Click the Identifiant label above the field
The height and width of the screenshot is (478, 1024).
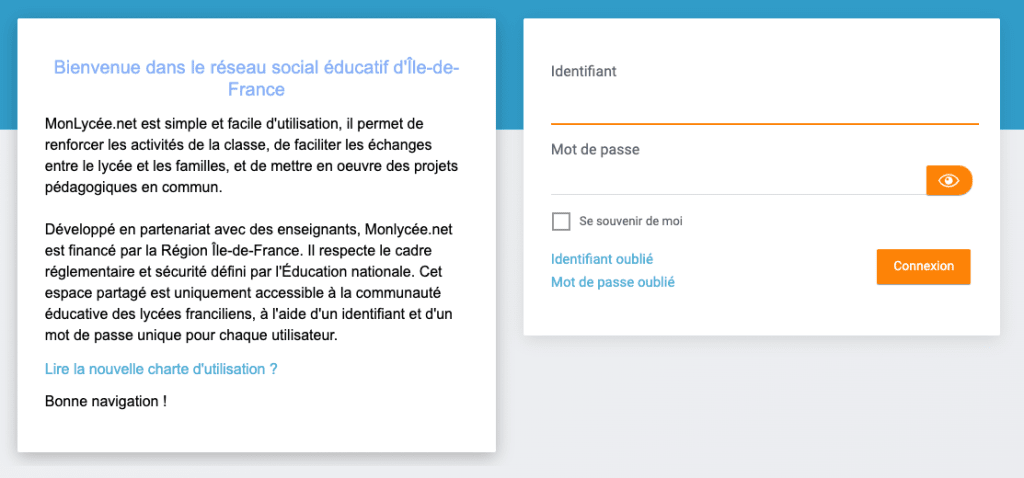pos(584,71)
